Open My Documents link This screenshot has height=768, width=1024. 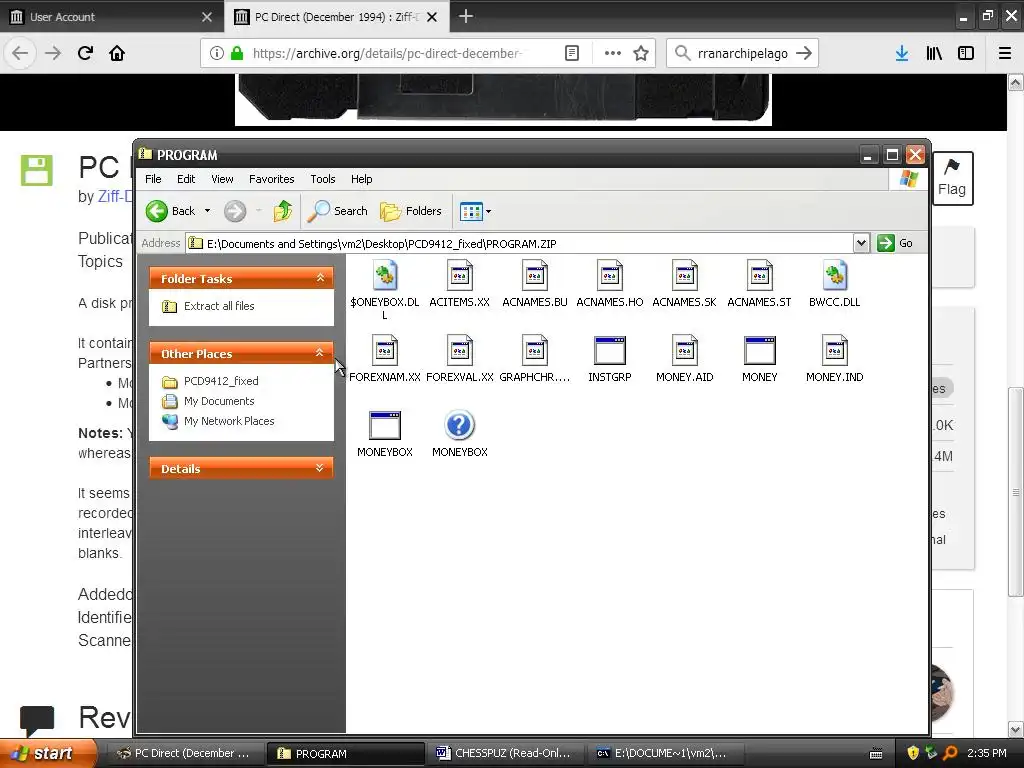219,401
